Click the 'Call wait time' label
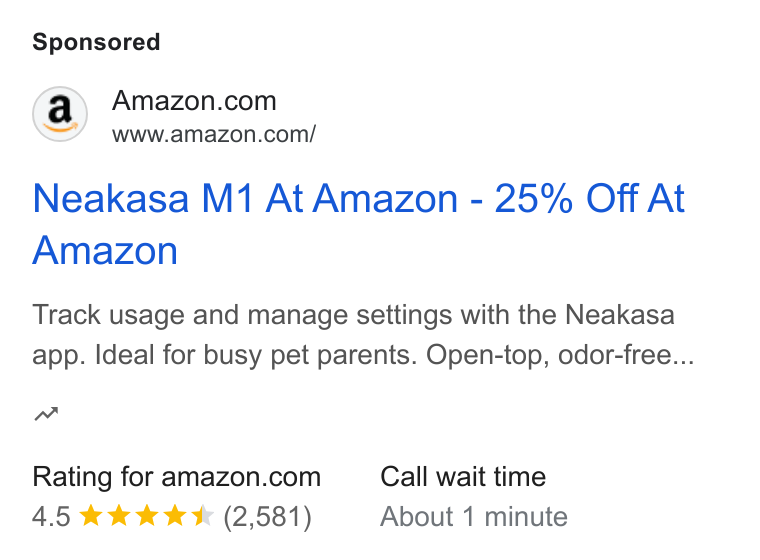 tap(463, 477)
